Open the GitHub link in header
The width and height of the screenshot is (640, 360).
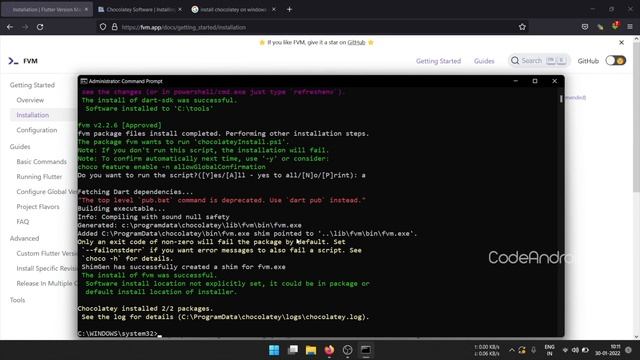(x=588, y=61)
